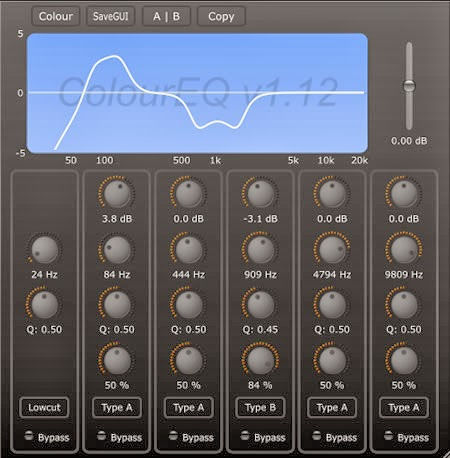
Task: Click the 84 % value label
Action: coord(260,385)
